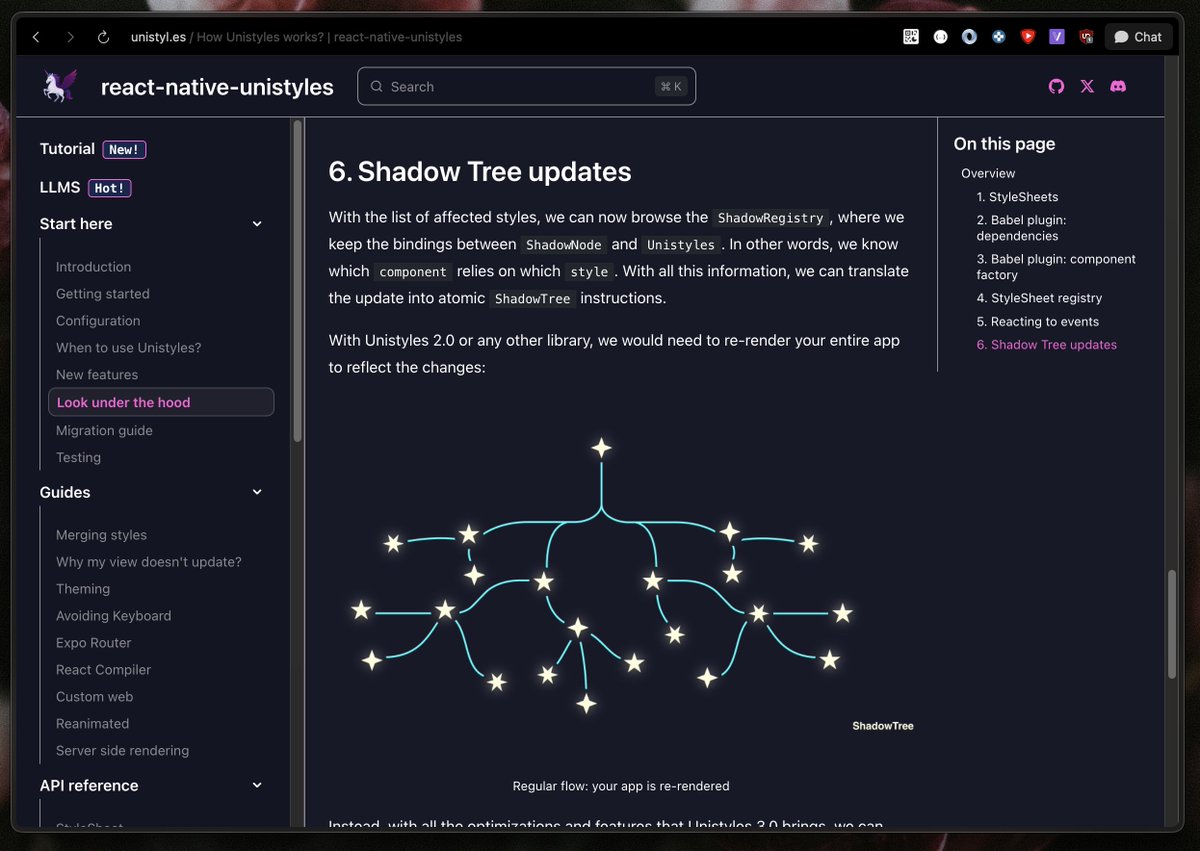Click the react-native-unistyles site title

click(x=217, y=87)
